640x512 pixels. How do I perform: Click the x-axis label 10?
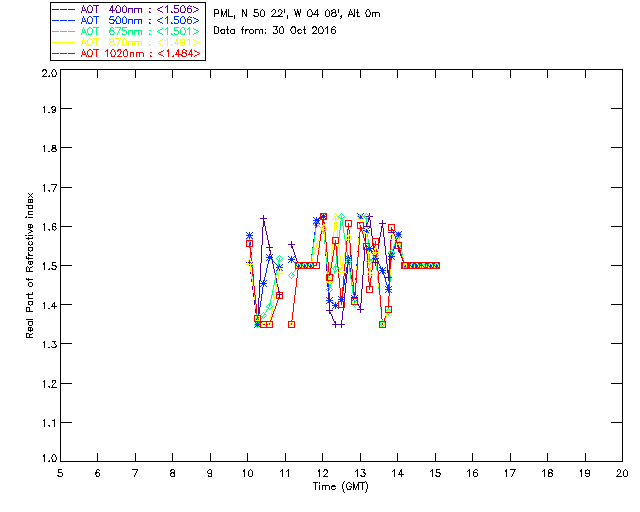pyautogui.click(x=247, y=473)
